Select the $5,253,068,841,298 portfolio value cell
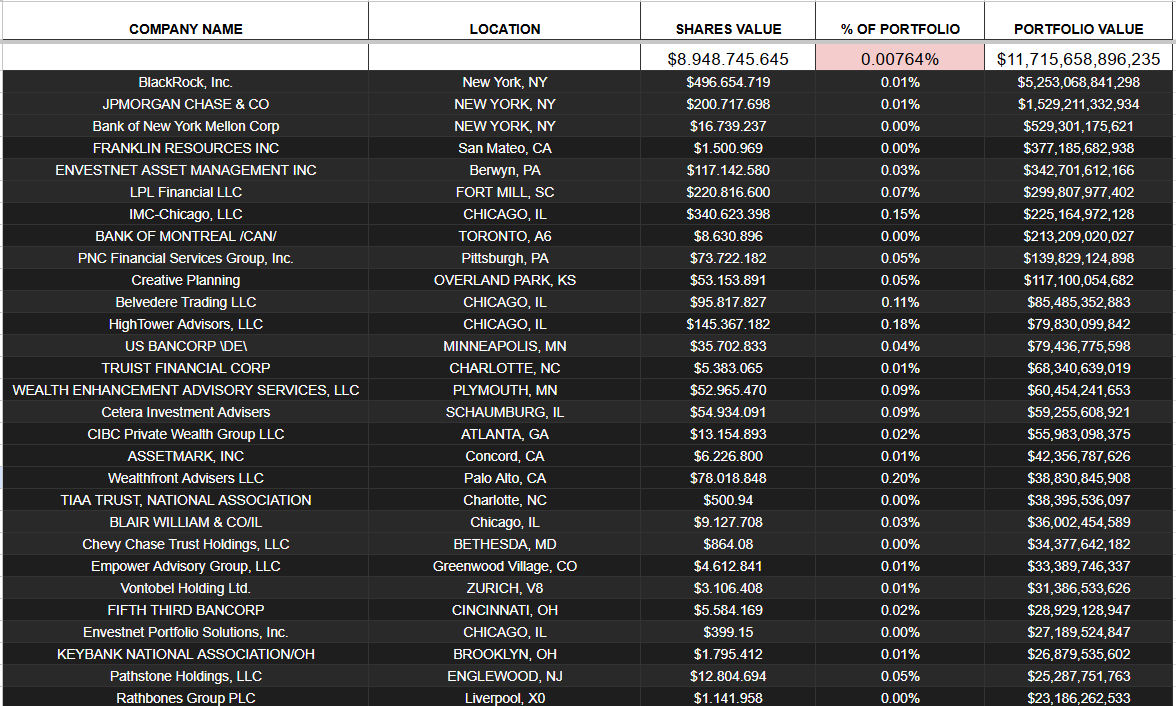The width and height of the screenshot is (1176, 706). (1078, 83)
